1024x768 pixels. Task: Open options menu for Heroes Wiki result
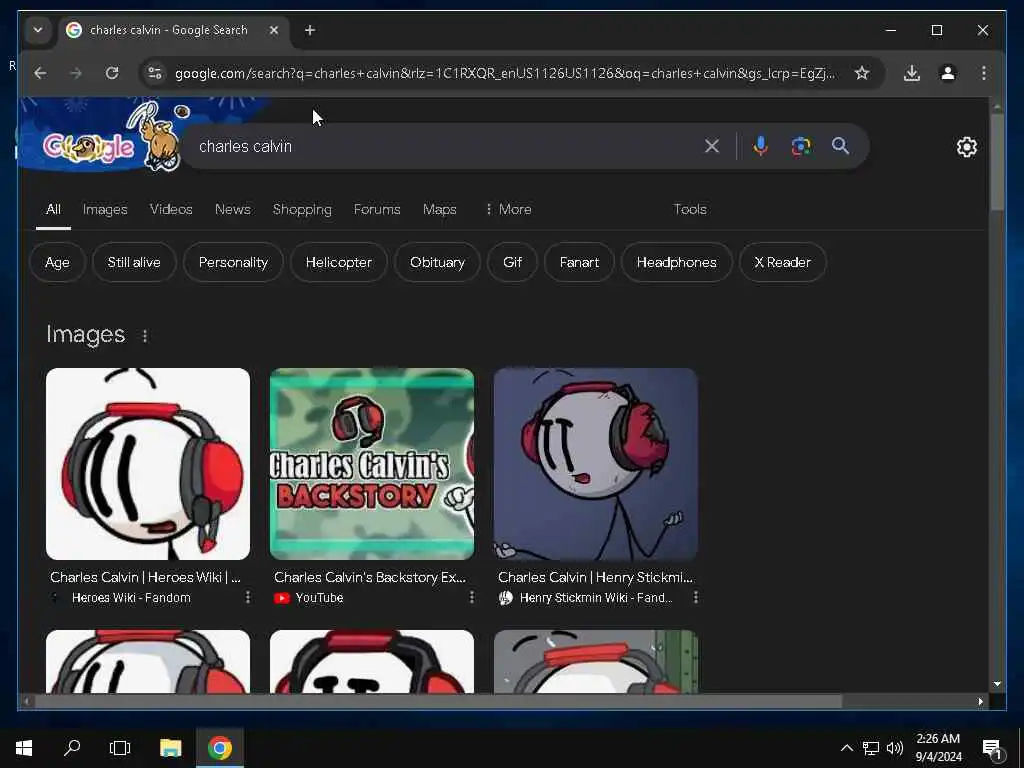click(248, 597)
